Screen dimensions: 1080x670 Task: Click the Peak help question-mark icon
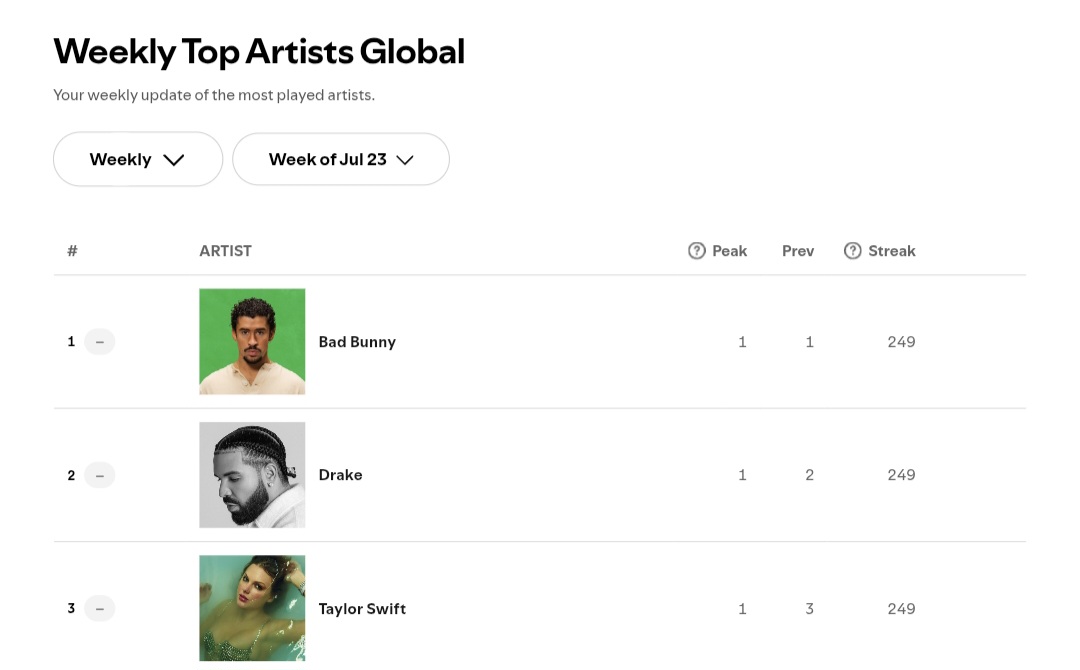click(696, 251)
